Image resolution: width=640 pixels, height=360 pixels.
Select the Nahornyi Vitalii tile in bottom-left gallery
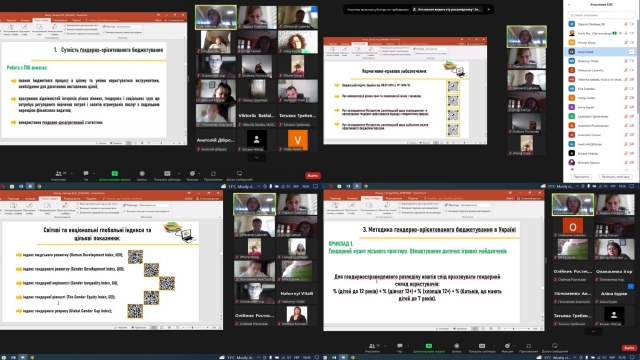[x=297, y=293]
